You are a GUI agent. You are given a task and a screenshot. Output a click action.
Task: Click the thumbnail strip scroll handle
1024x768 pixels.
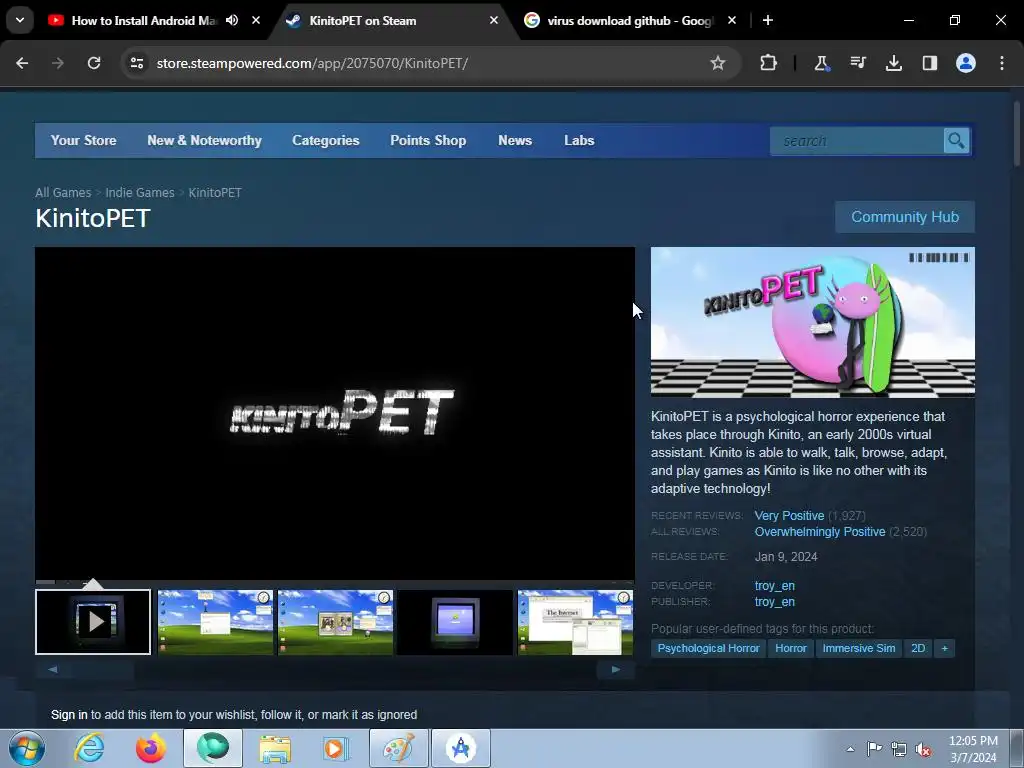coord(103,669)
